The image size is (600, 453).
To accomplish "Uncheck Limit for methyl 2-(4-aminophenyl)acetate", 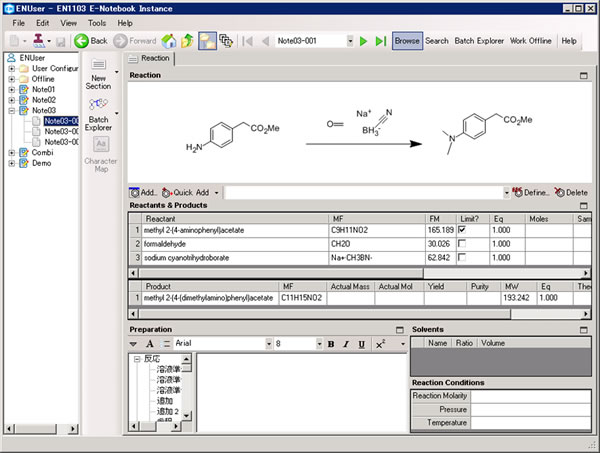I will [x=461, y=230].
